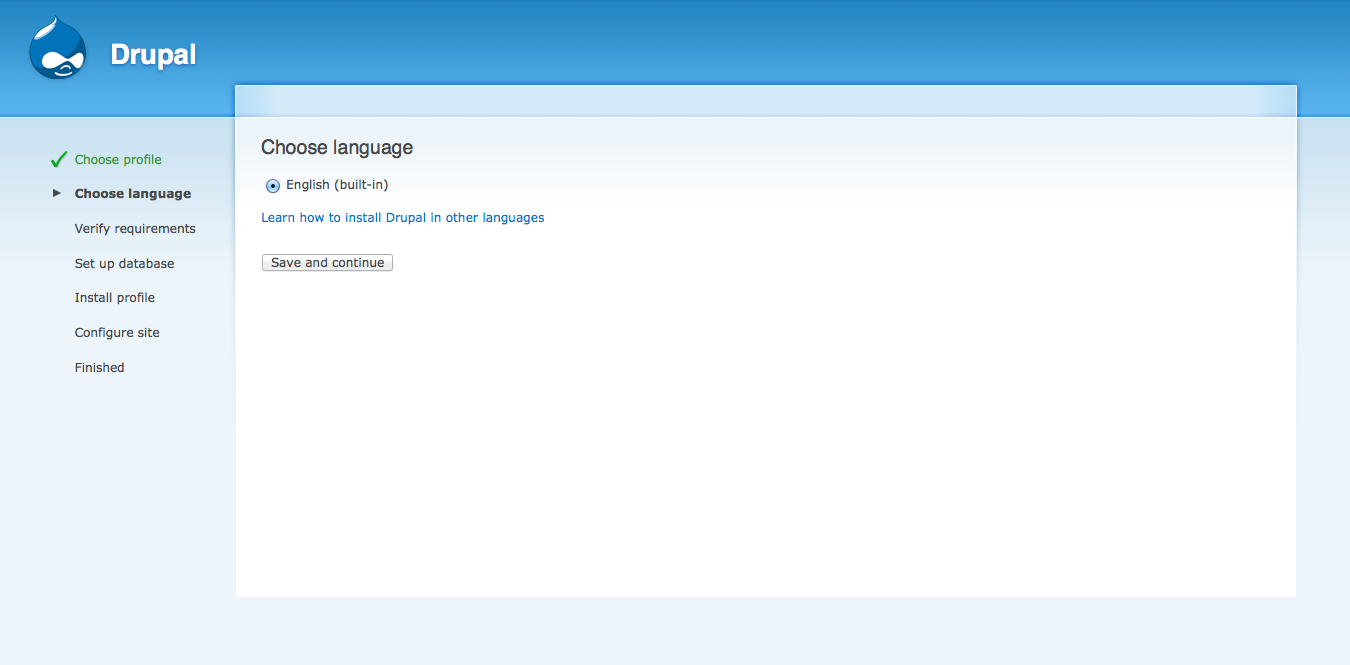Click the Choose language page heading
The image size is (1350, 665).
[336, 147]
